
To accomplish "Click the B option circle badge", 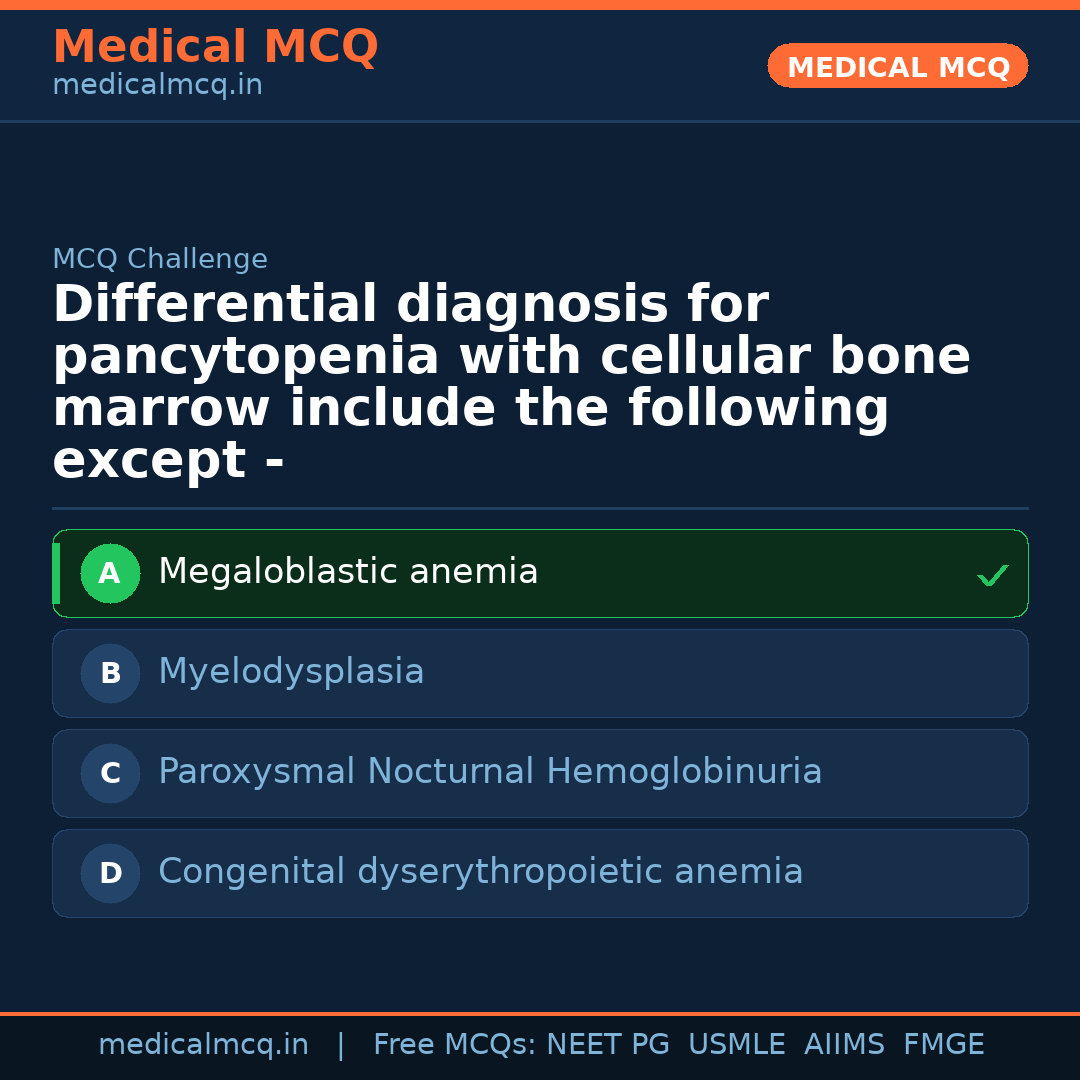I will 110,674.
